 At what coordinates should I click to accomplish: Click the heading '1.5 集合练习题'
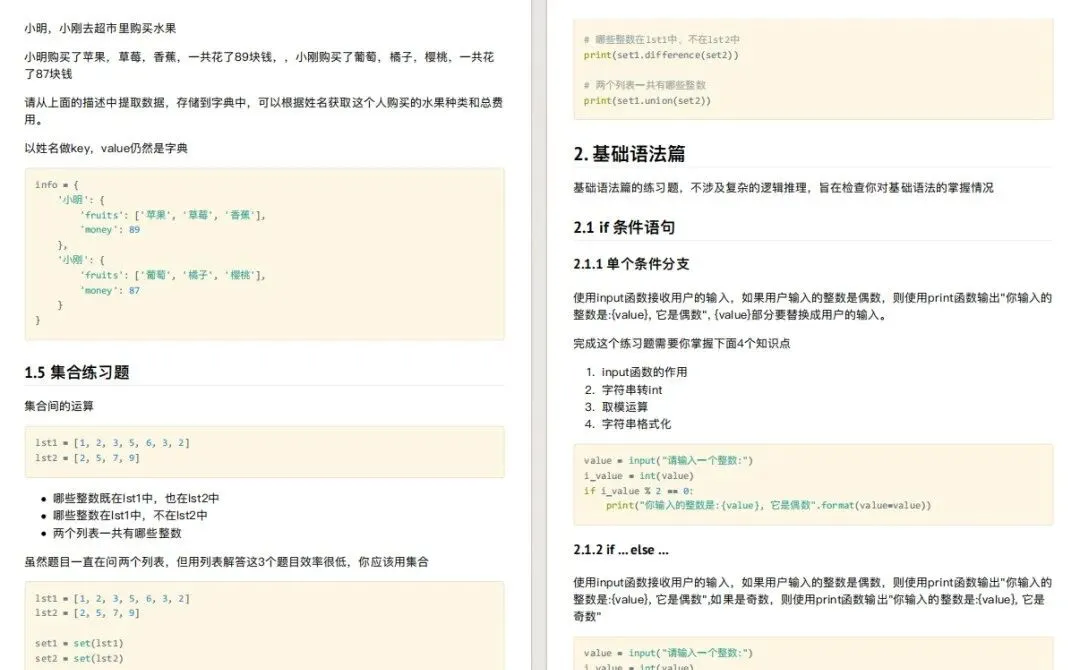tap(77, 373)
